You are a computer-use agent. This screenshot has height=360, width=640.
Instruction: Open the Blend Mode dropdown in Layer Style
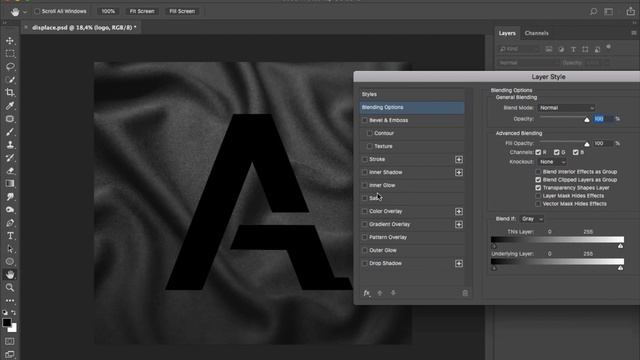click(567, 108)
